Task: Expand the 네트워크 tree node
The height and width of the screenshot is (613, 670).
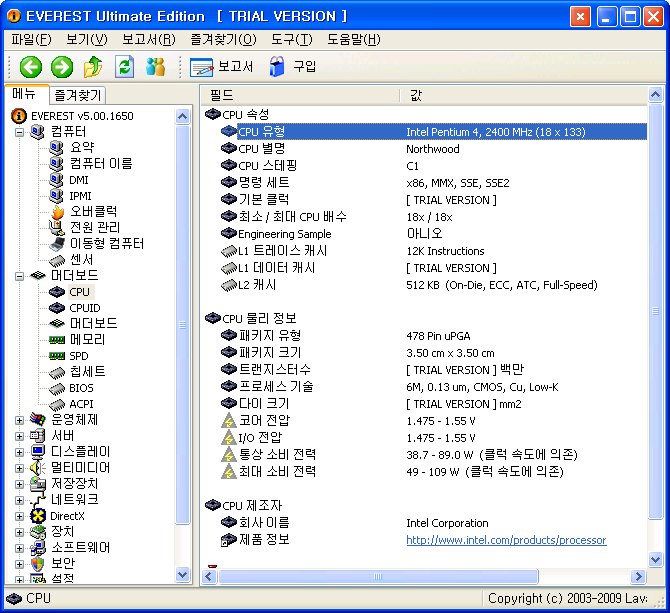Action: pos(19,500)
